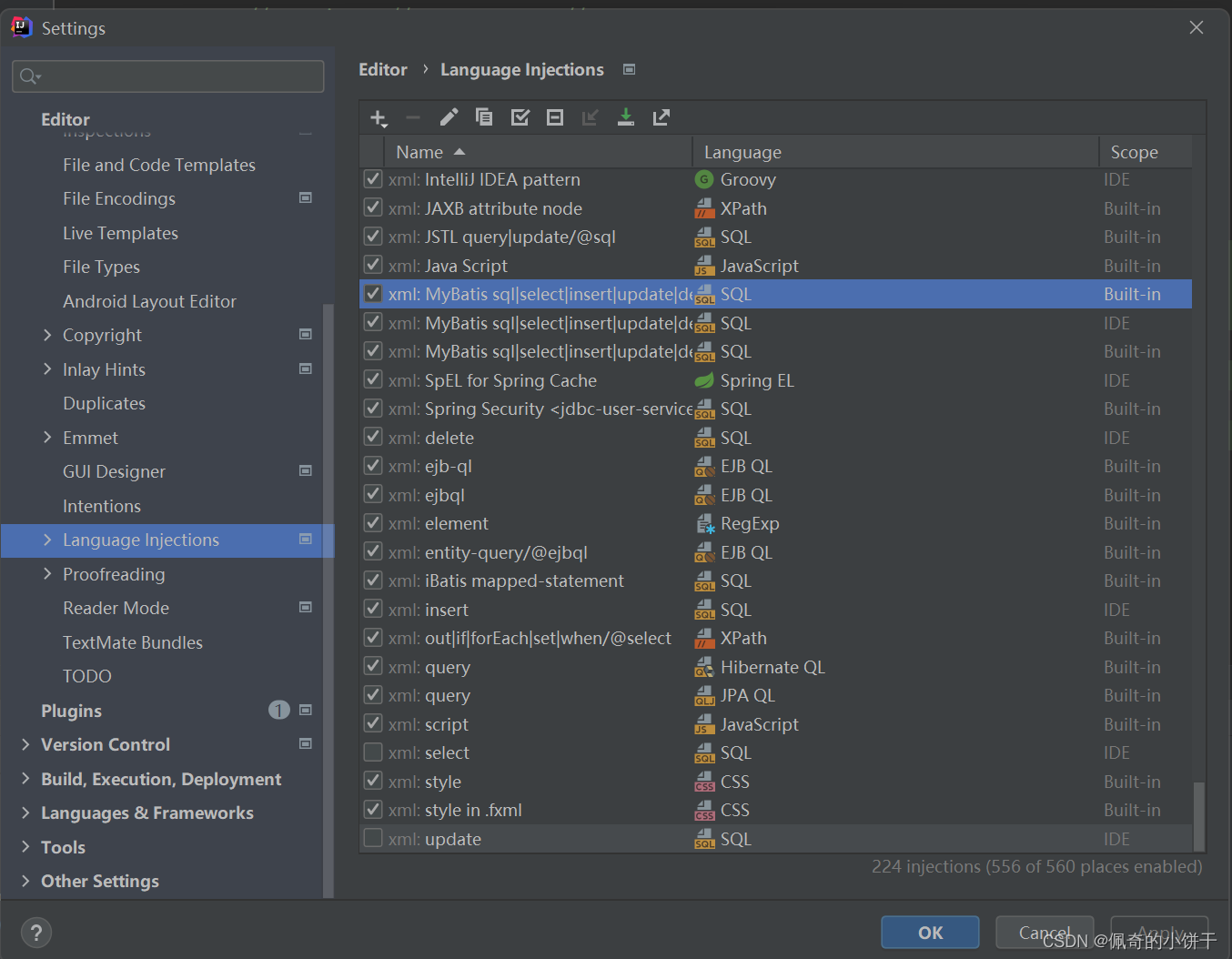Click the Move to IDE scope icon
Viewport: 1232px width, 959px height.
click(591, 117)
